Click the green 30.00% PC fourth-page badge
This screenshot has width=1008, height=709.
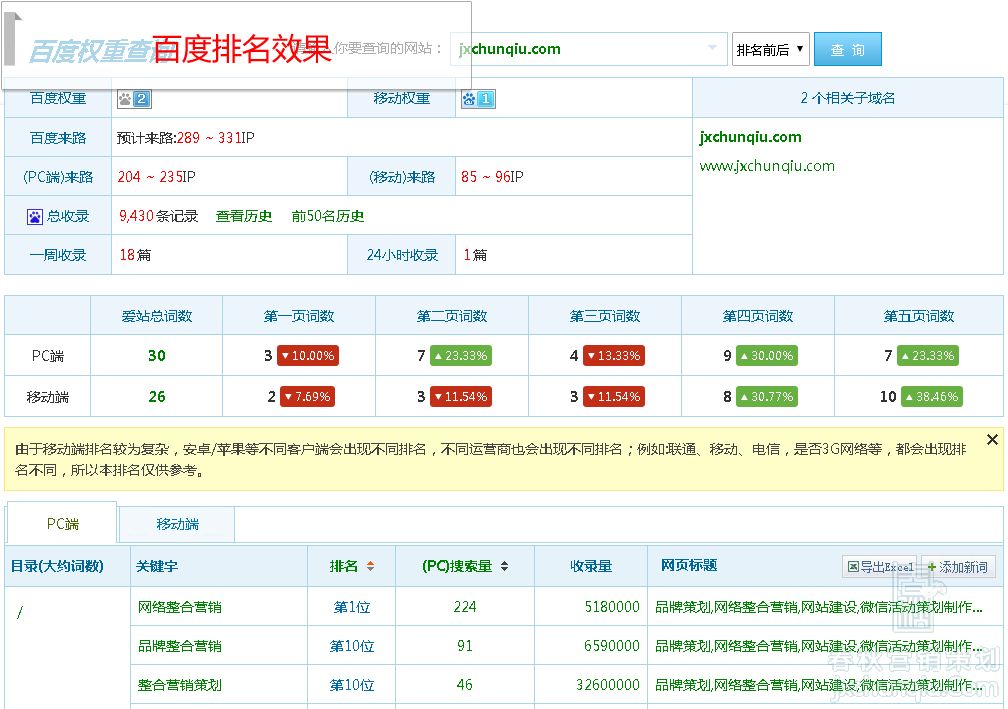click(767, 355)
